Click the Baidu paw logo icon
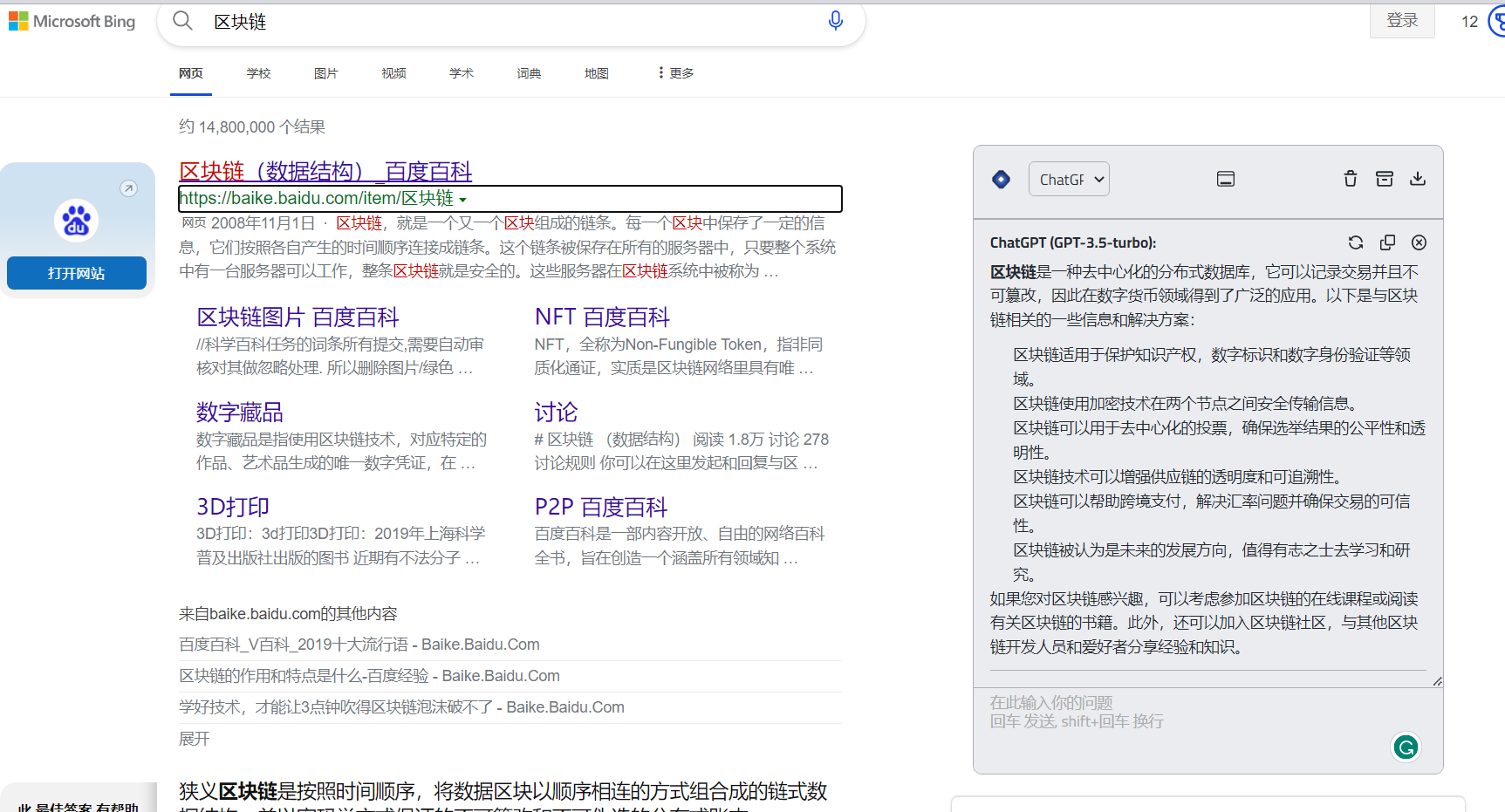1505x812 pixels. pos(76,221)
